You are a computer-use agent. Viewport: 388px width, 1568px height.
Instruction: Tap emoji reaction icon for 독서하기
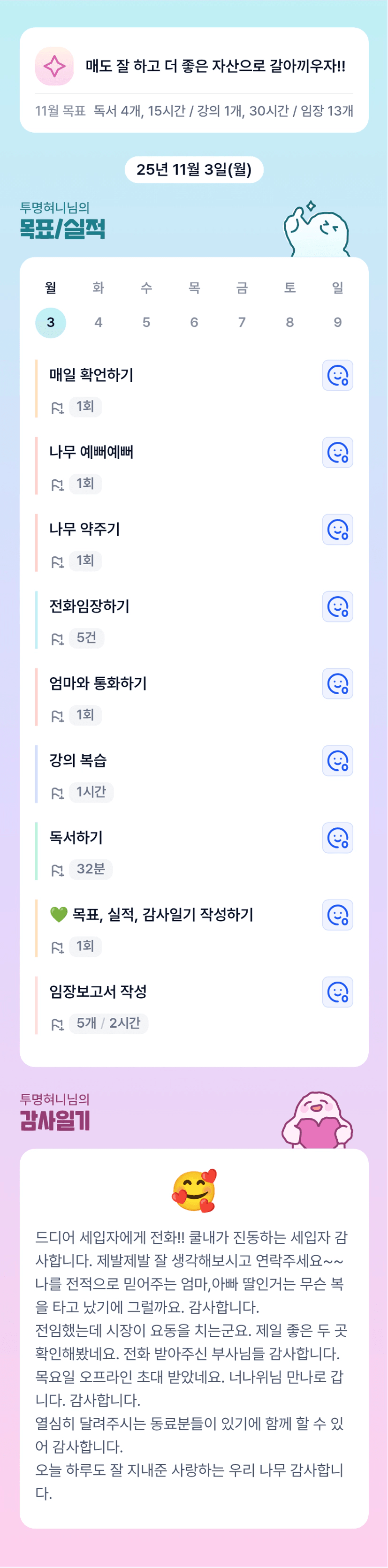(x=337, y=838)
